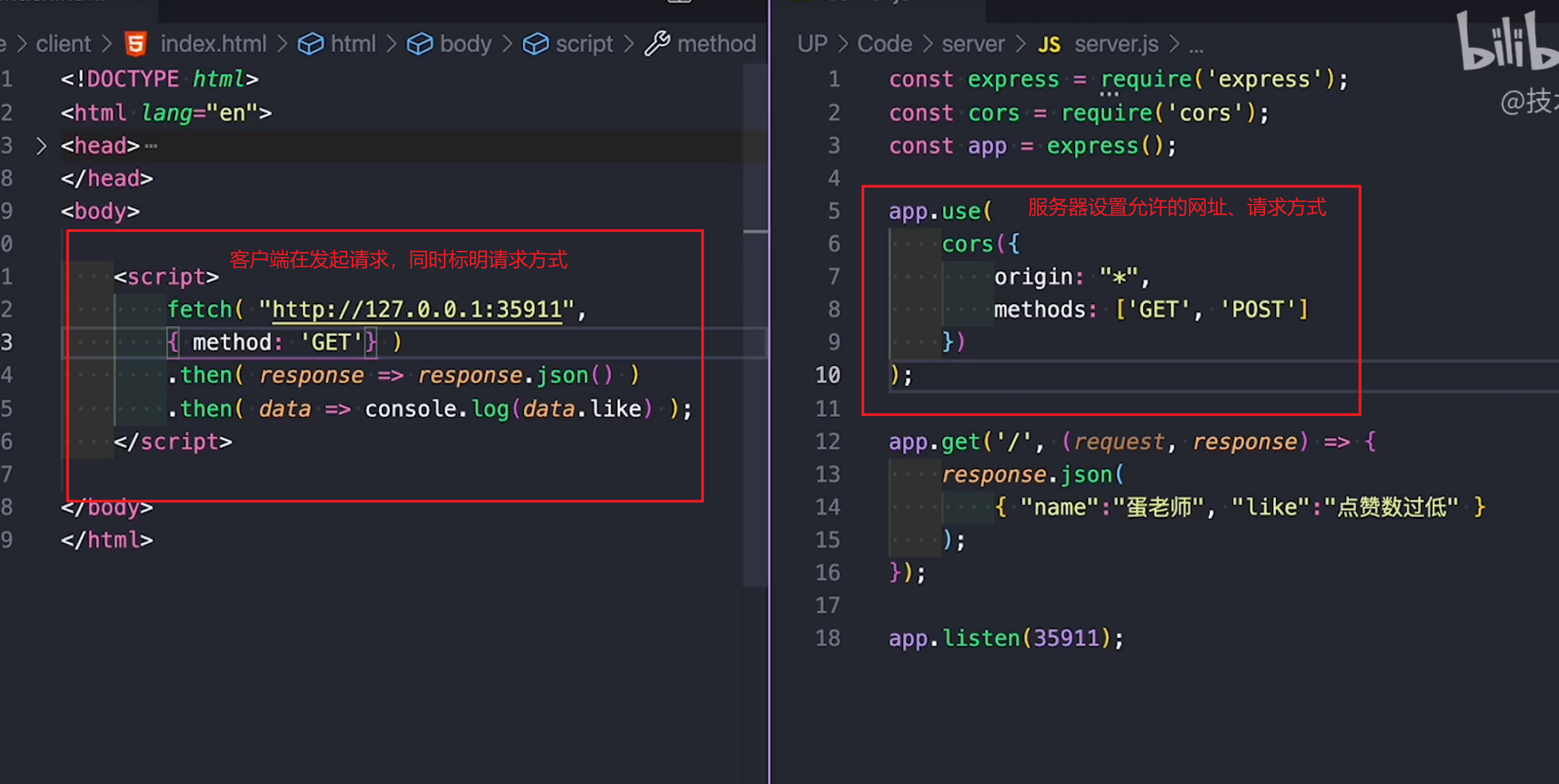
Task: Select the UP breadcrumb in right editor
Action: (812, 44)
